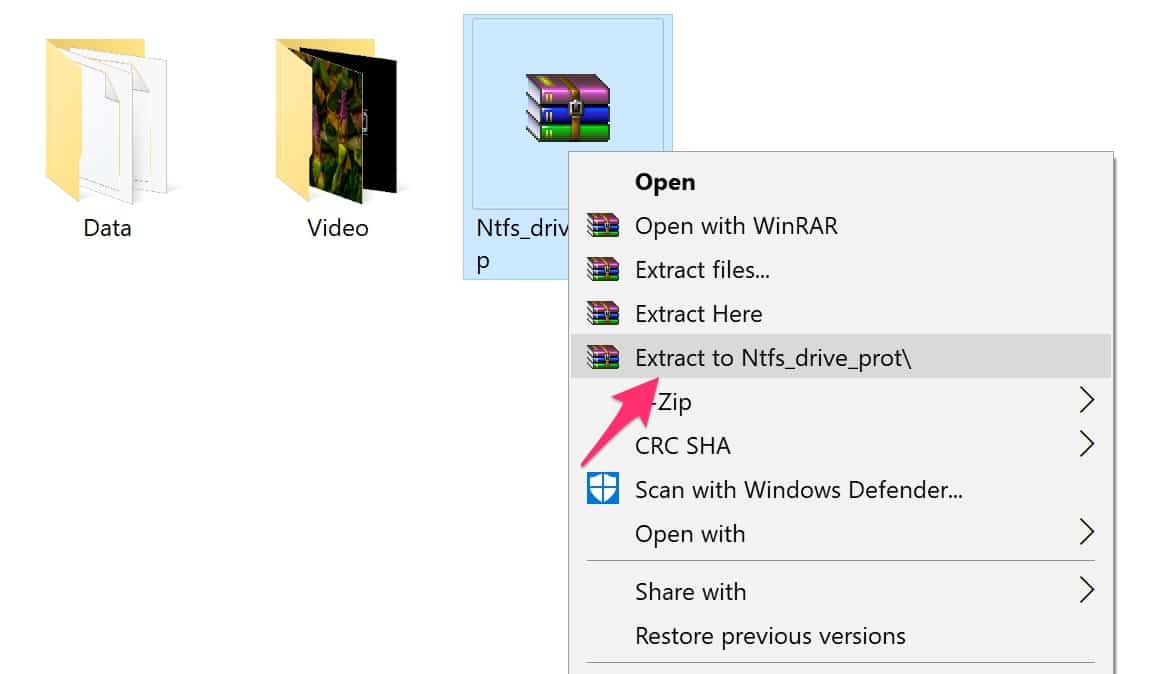Click the large WinRAR archive file icon
Viewport: 1174px width, 674px height.
click(567, 107)
